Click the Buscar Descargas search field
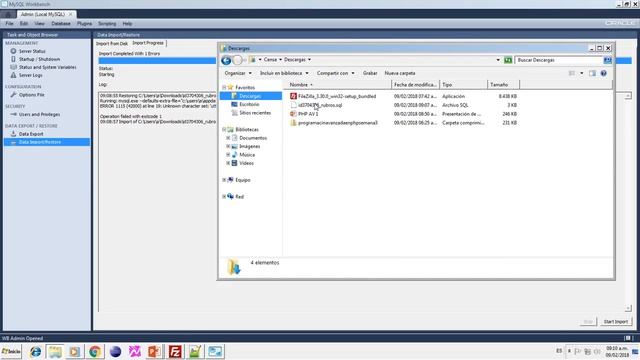 559,60
